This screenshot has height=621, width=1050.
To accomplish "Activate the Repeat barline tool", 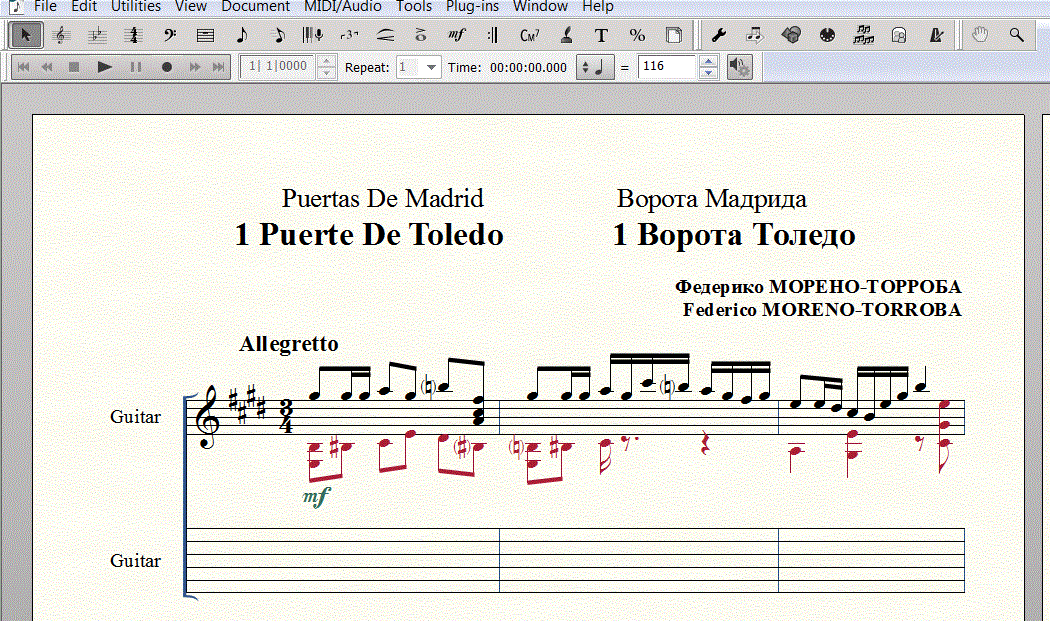I will [493, 35].
